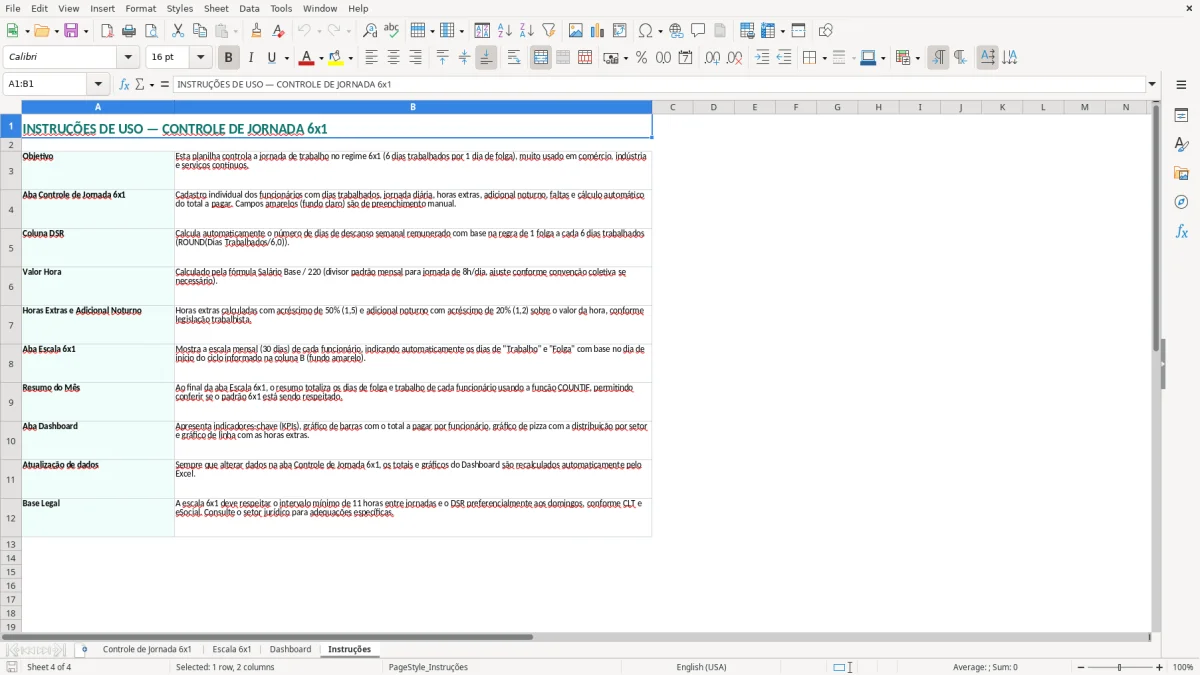Image resolution: width=1200 pixels, height=675 pixels.
Task: Open the borders dropdown arrow
Action: 824,58
